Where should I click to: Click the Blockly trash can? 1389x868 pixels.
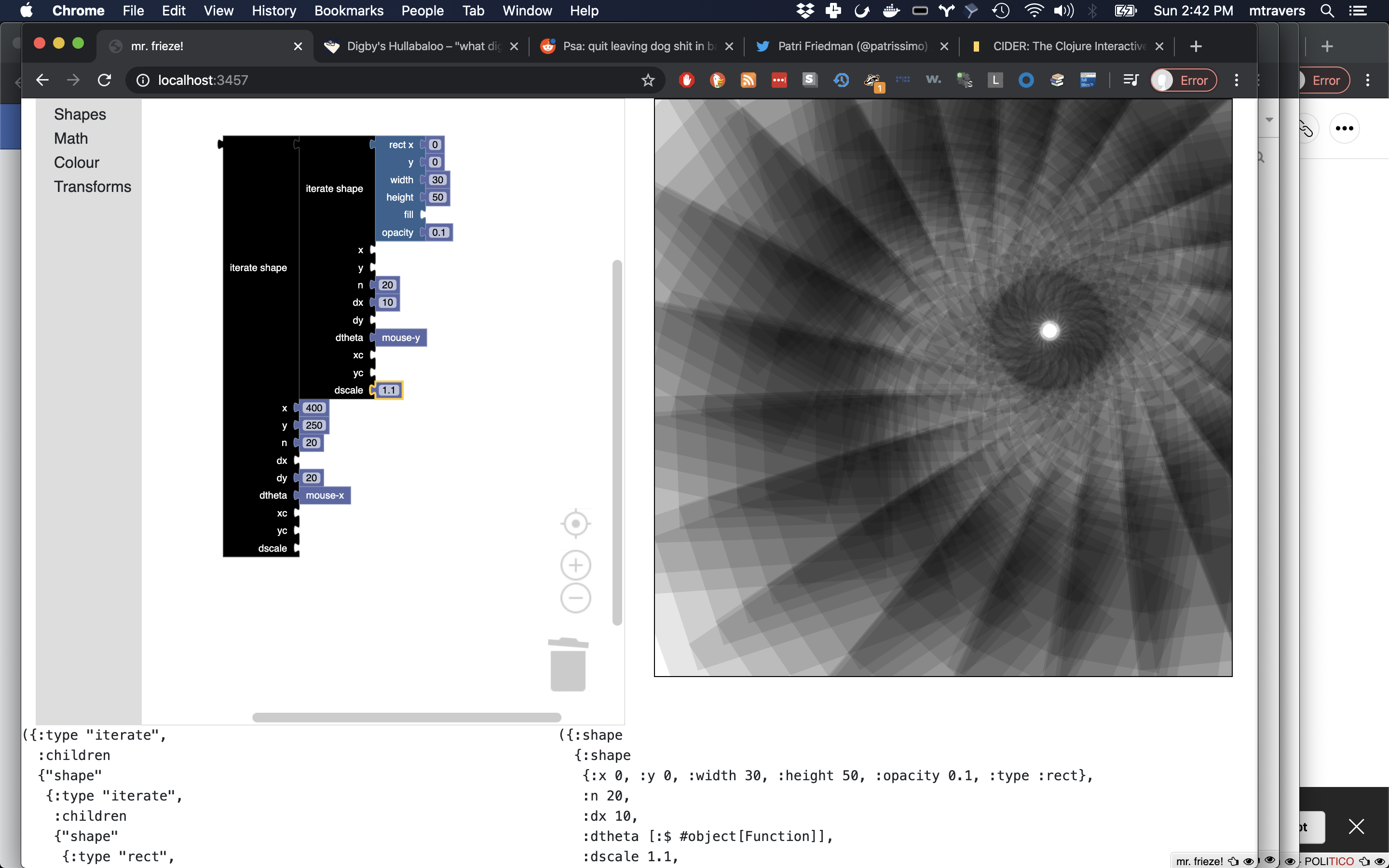(x=568, y=665)
